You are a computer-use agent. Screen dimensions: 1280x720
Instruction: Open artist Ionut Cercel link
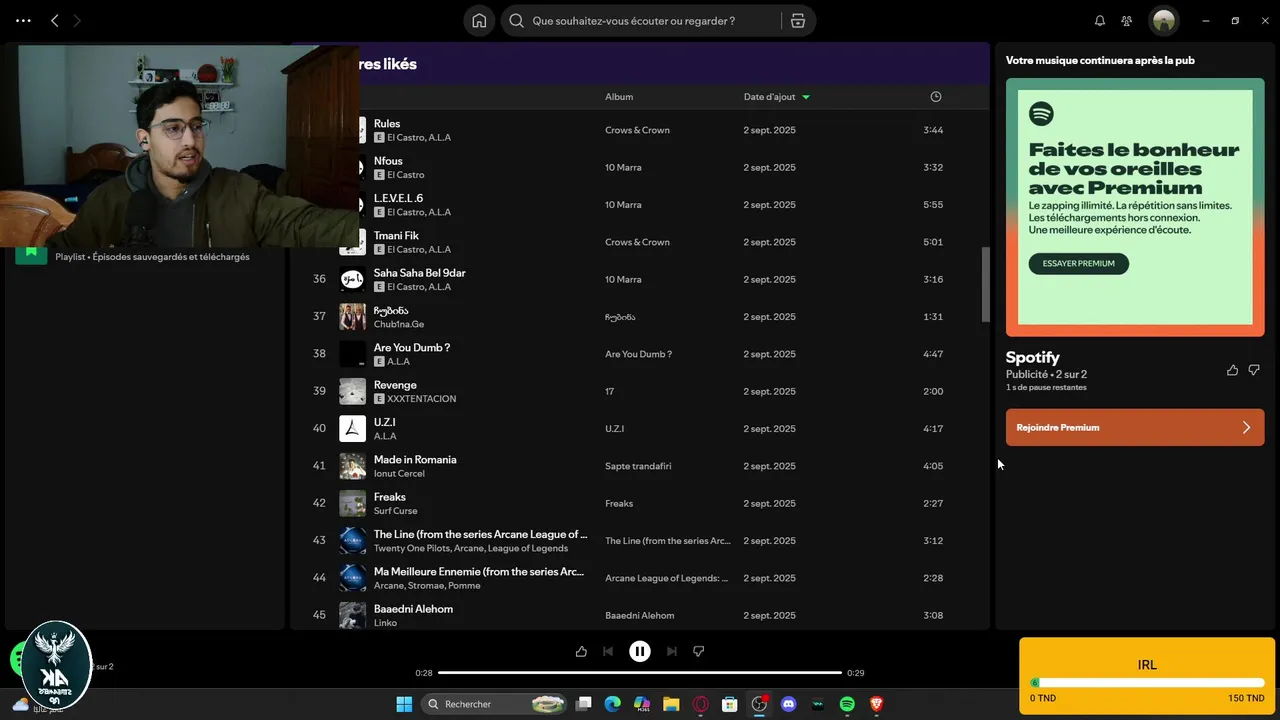[399, 474]
